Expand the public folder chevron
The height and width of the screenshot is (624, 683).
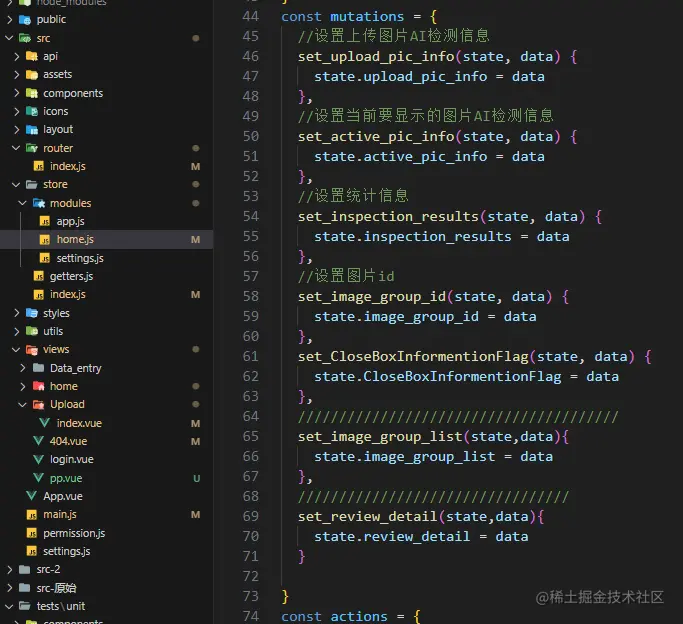[x=9, y=20]
